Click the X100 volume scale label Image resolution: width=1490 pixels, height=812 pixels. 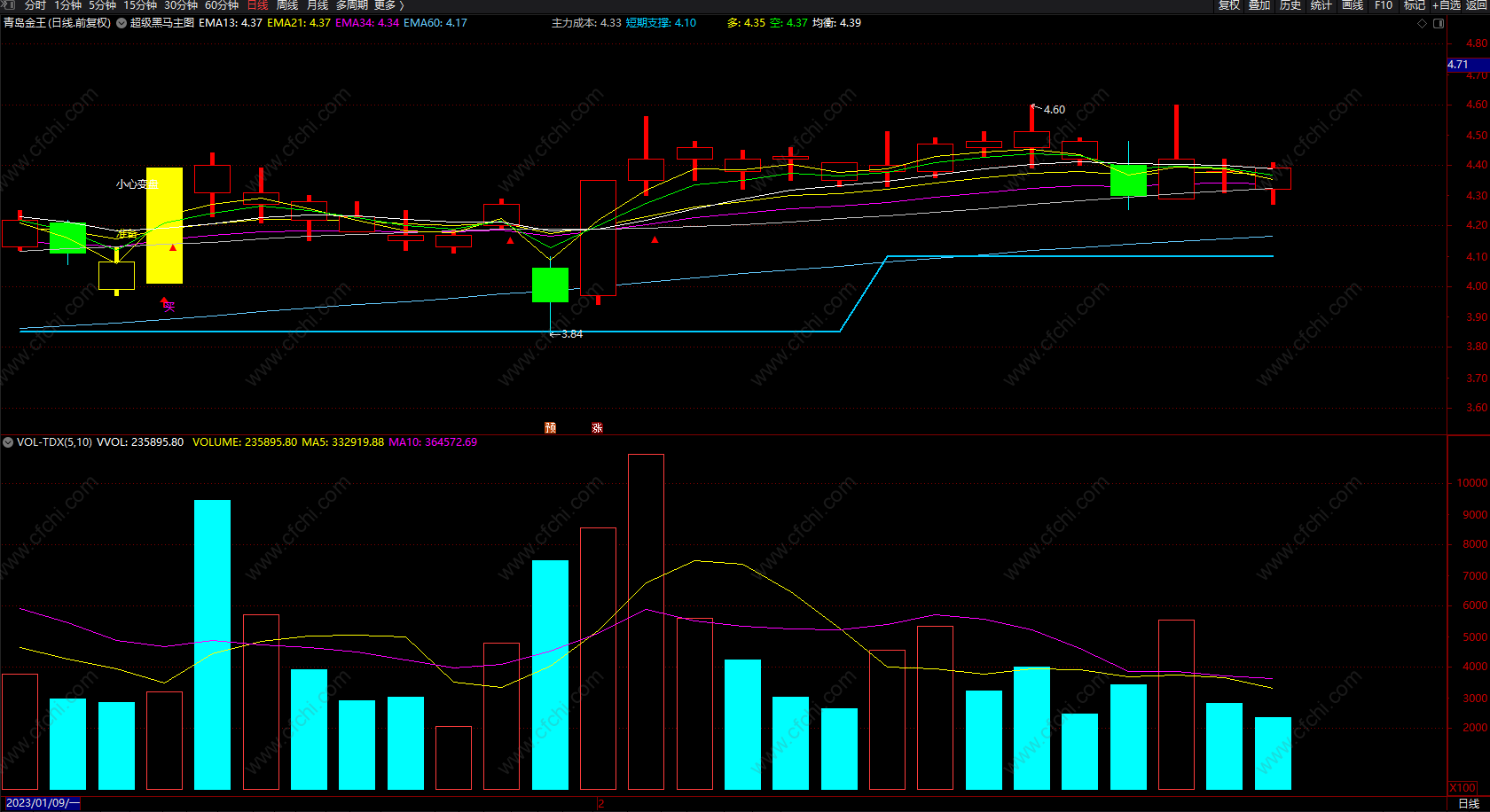[1463, 788]
